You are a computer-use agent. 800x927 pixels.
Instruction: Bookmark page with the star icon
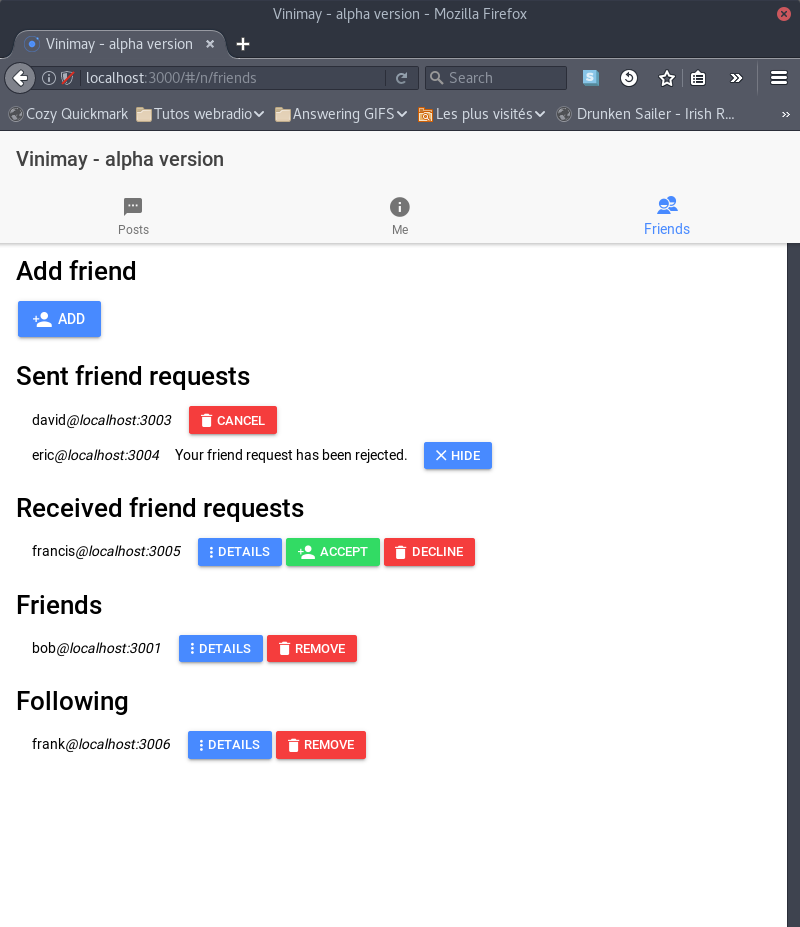[667, 78]
